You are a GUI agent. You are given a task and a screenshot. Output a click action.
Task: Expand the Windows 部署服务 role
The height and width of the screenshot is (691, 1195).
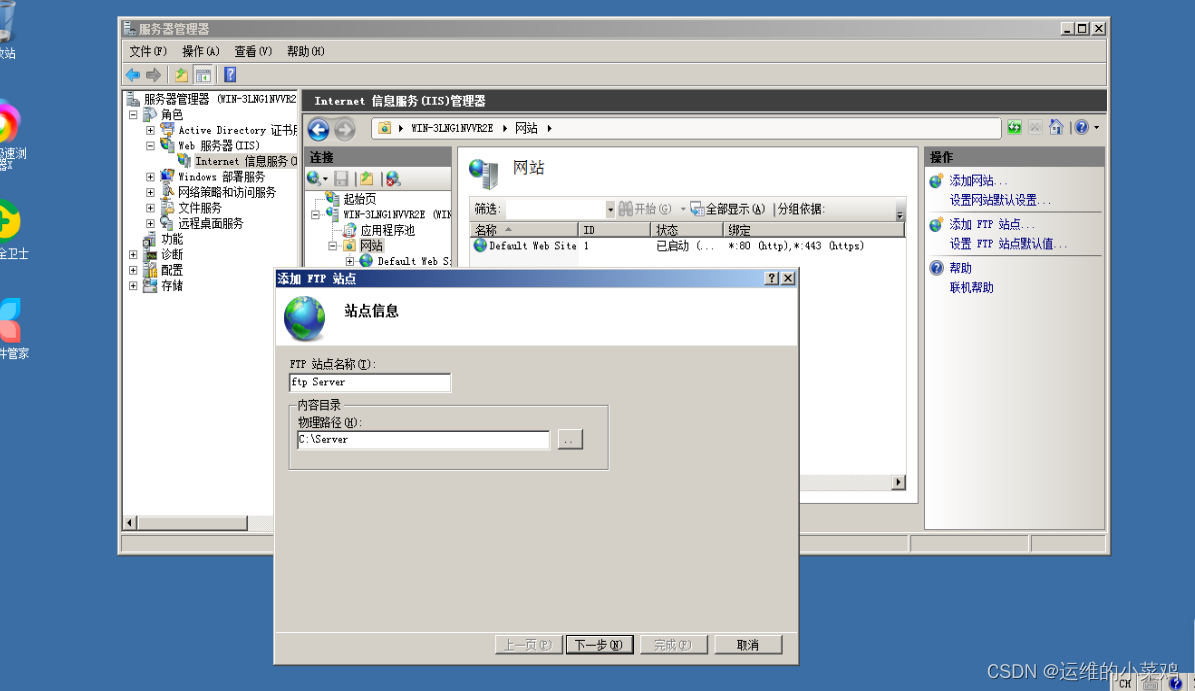click(x=149, y=177)
